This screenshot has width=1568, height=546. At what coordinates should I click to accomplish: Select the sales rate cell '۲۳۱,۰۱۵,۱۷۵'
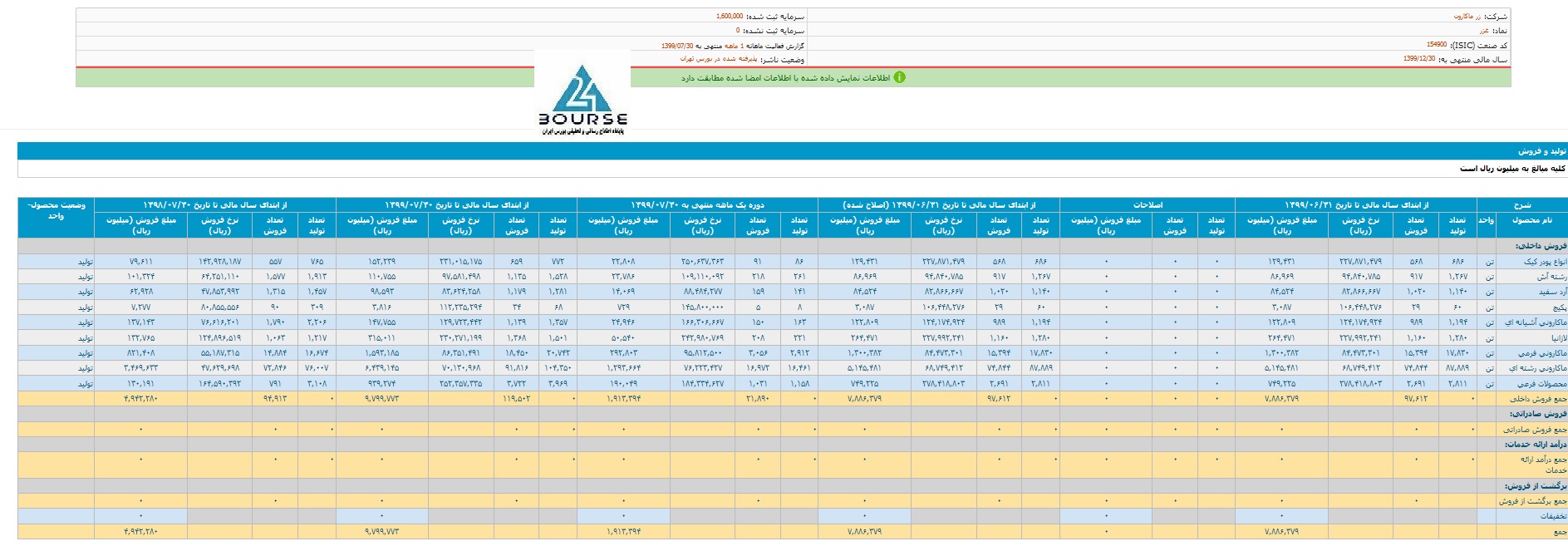[x=461, y=262]
